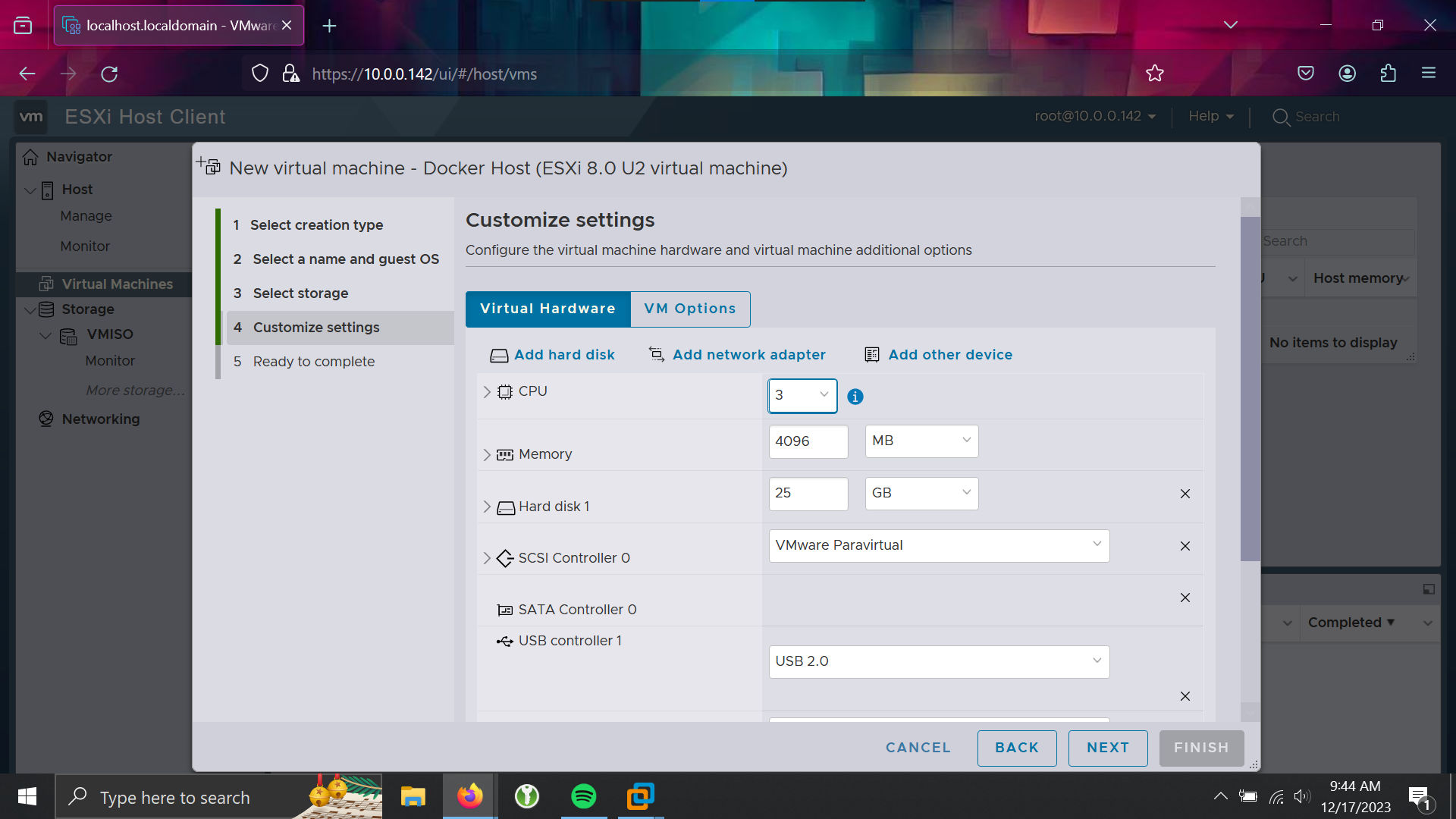Click the Add network adapter icon

pos(657,354)
